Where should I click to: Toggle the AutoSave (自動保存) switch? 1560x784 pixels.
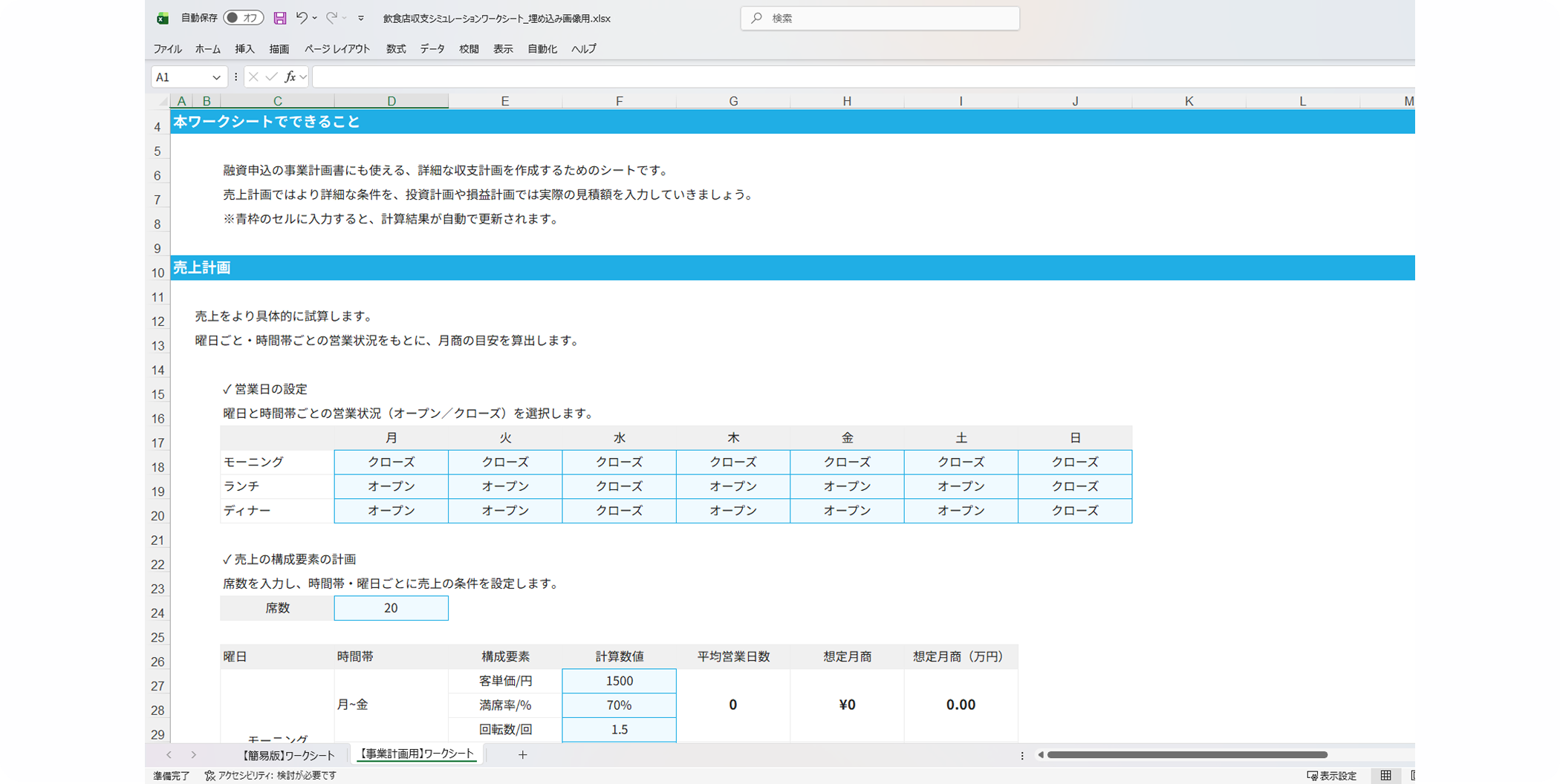tap(243, 18)
